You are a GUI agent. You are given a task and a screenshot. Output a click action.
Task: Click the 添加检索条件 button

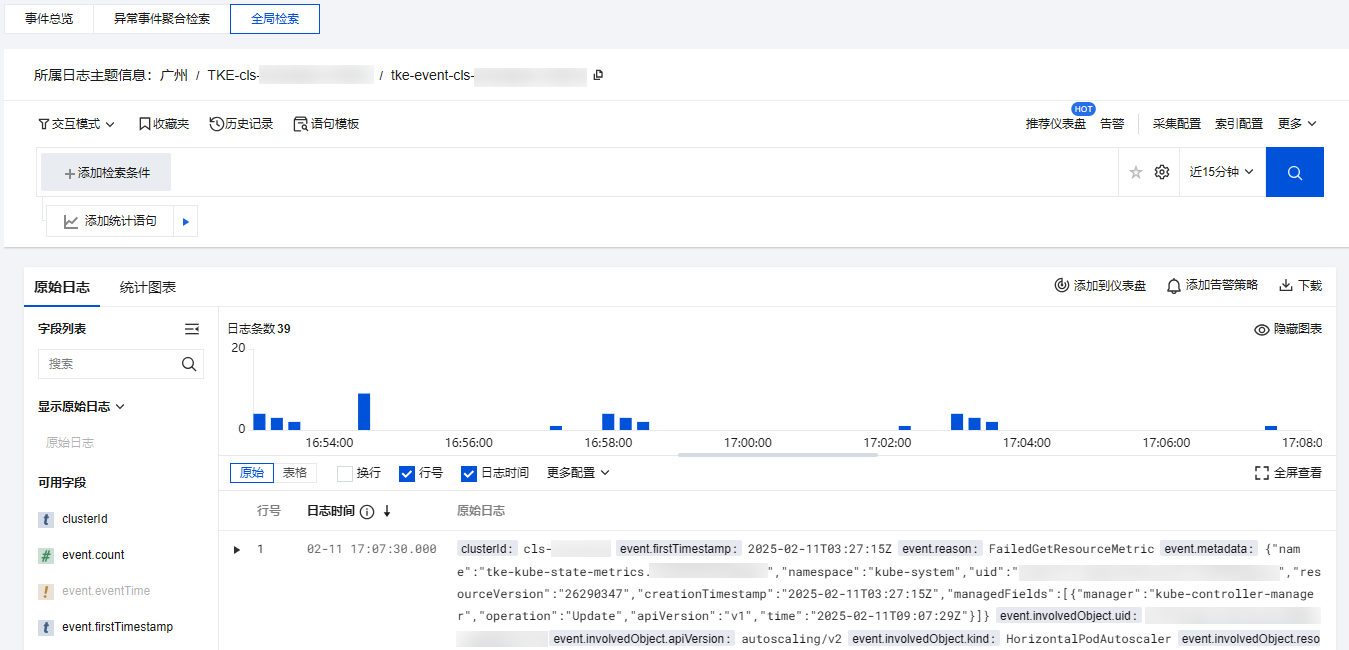(106, 172)
